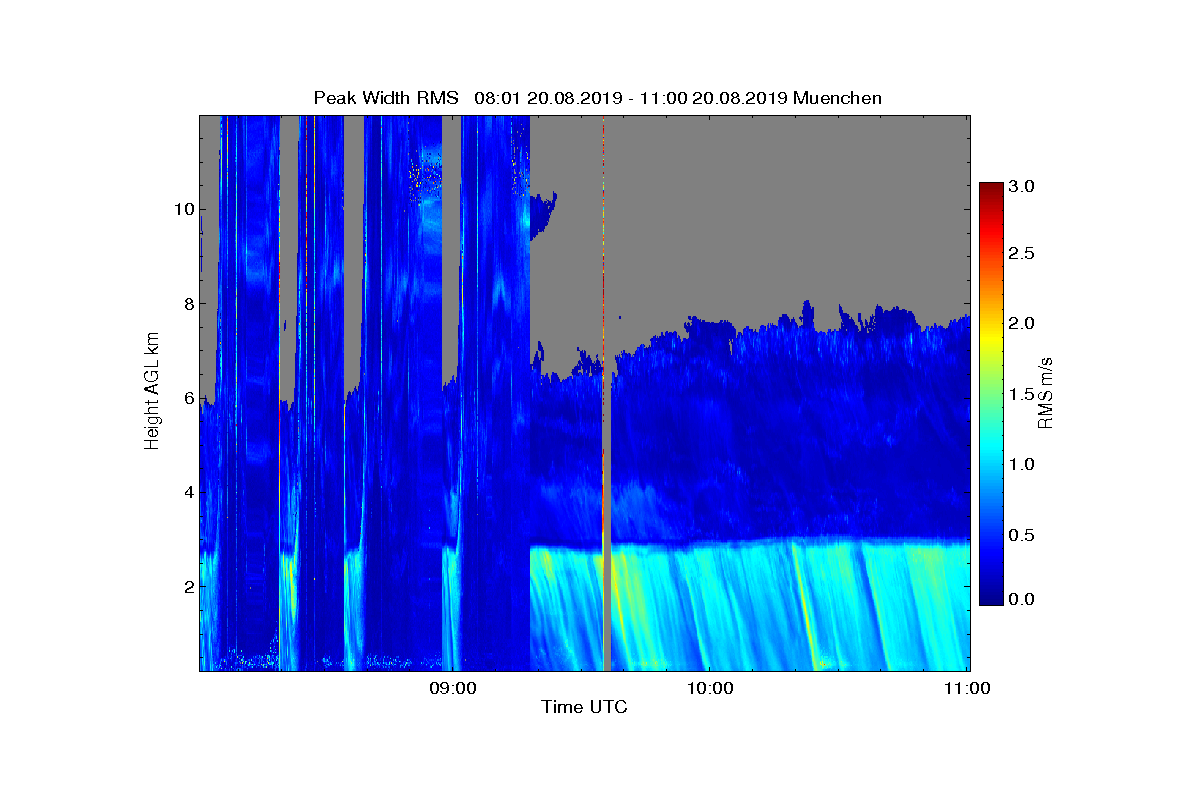Click the plot title 'Peak Width RMS'
Image resolution: width=1200 pixels, height=800 pixels.
click(x=386, y=97)
